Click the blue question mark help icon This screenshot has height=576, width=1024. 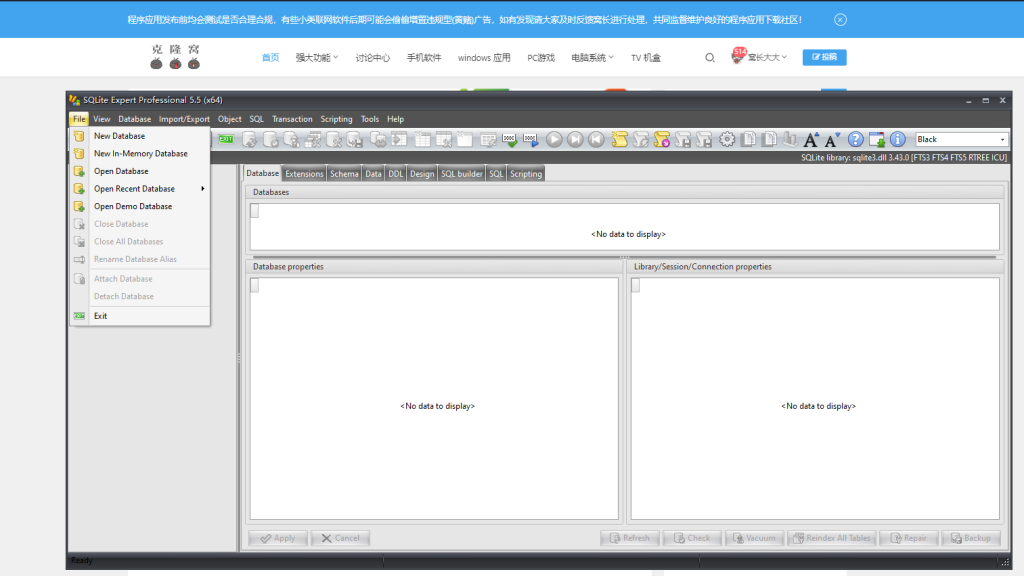(x=856, y=139)
